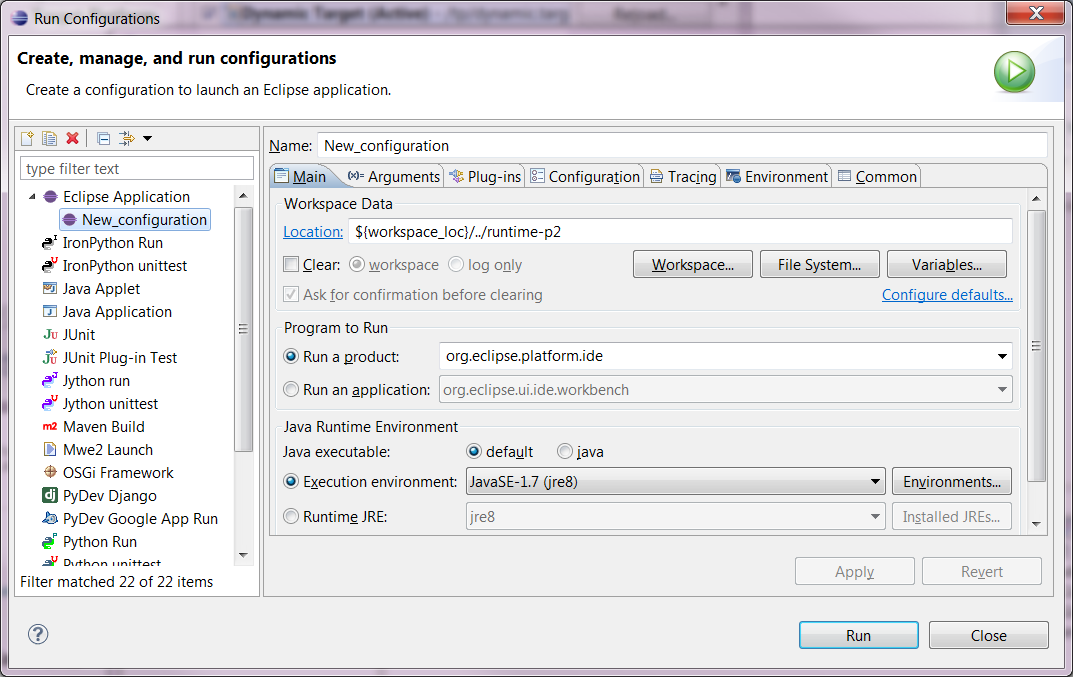Open the Configure defaults... link
The width and height of the screenshot is (1073, 677).
point(947,295)
